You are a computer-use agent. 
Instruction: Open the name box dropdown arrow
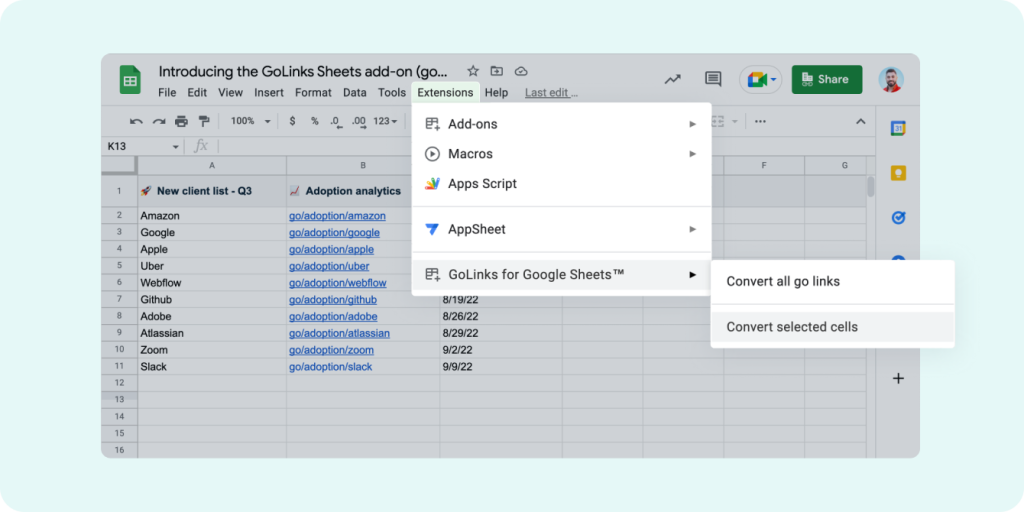(175, 147)
